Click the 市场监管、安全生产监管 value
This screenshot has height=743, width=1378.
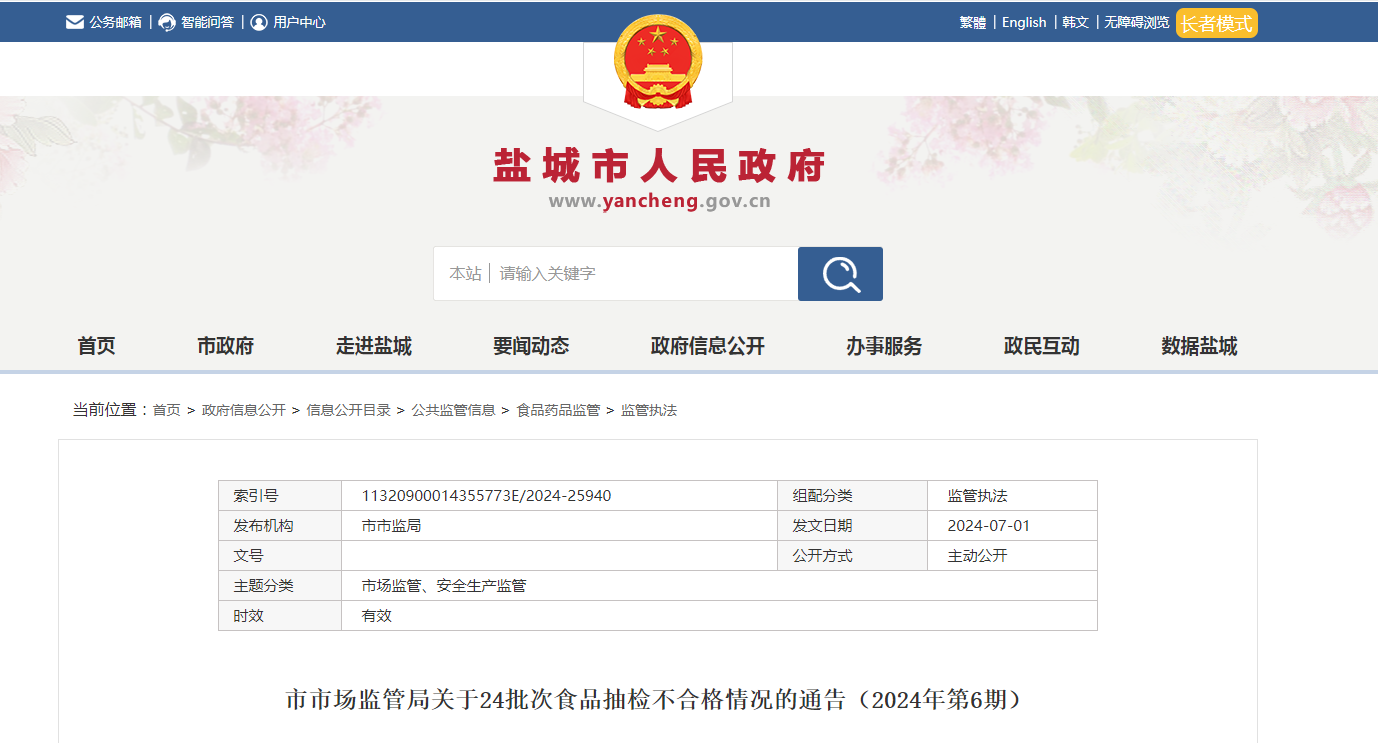(x=444, y=586)
